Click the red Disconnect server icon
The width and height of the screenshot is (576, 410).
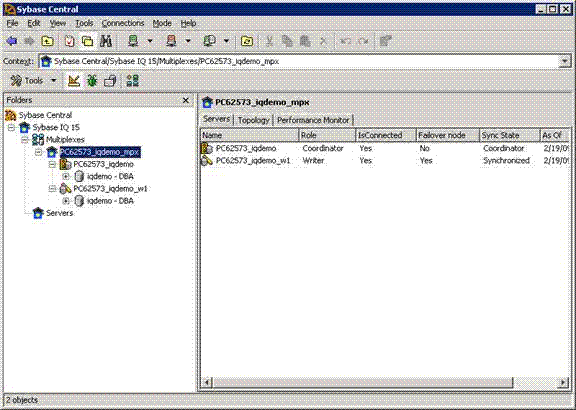[171, 41]
